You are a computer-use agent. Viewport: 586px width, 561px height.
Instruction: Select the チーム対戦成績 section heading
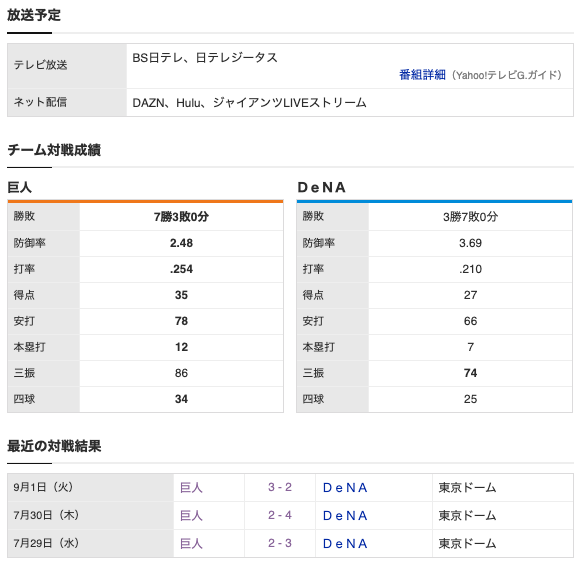(54, 150)
